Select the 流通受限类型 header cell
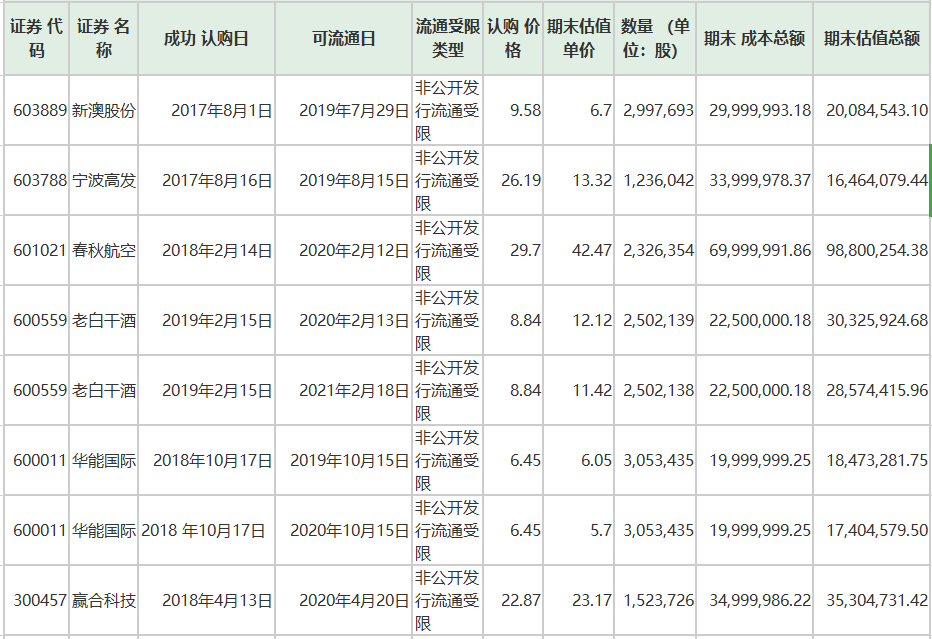This screenshot has height=639, width=932. click(448, 38)
